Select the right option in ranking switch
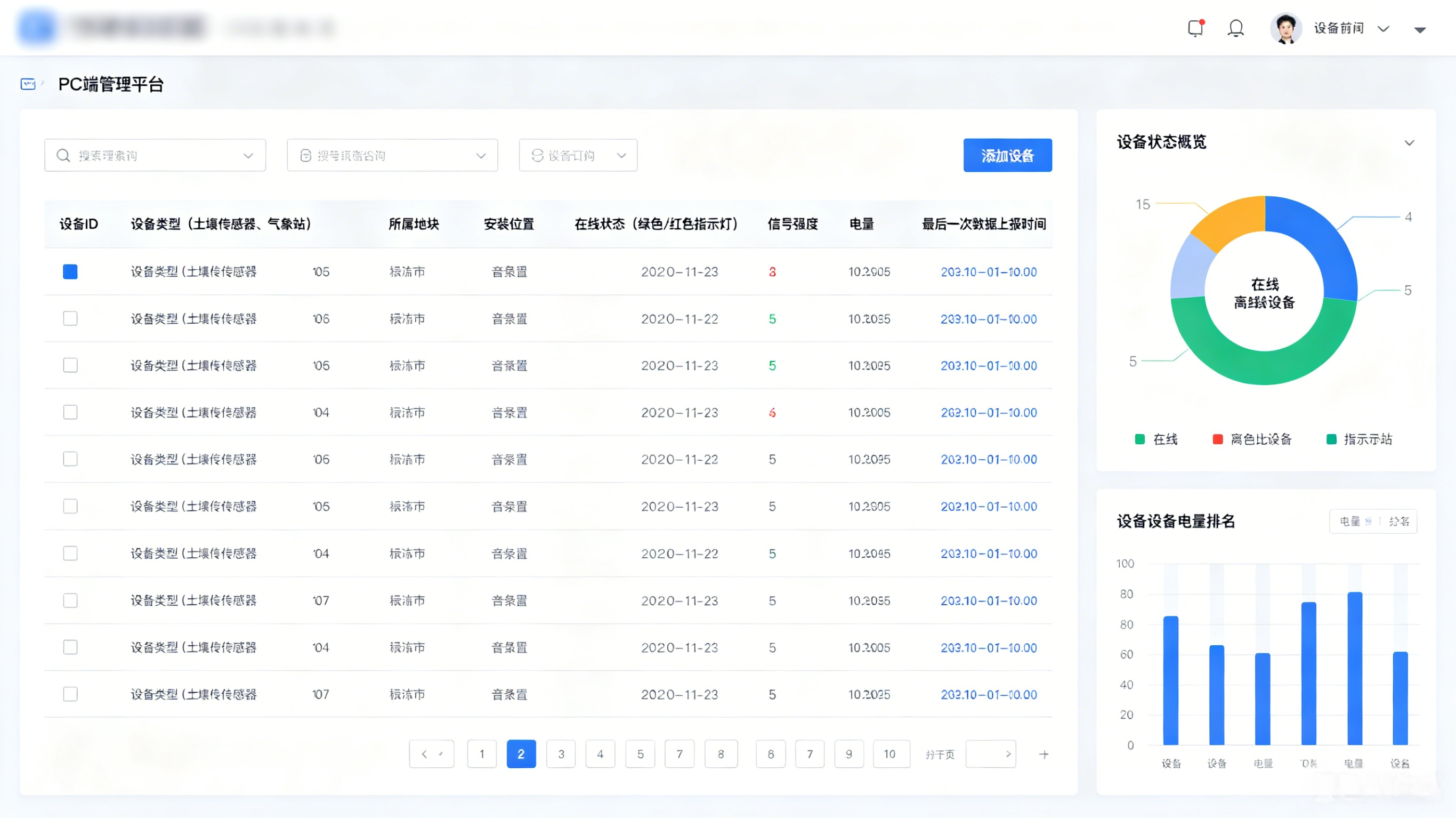The height and width of the screenshot is (818, 1456). pos(1399,521)
